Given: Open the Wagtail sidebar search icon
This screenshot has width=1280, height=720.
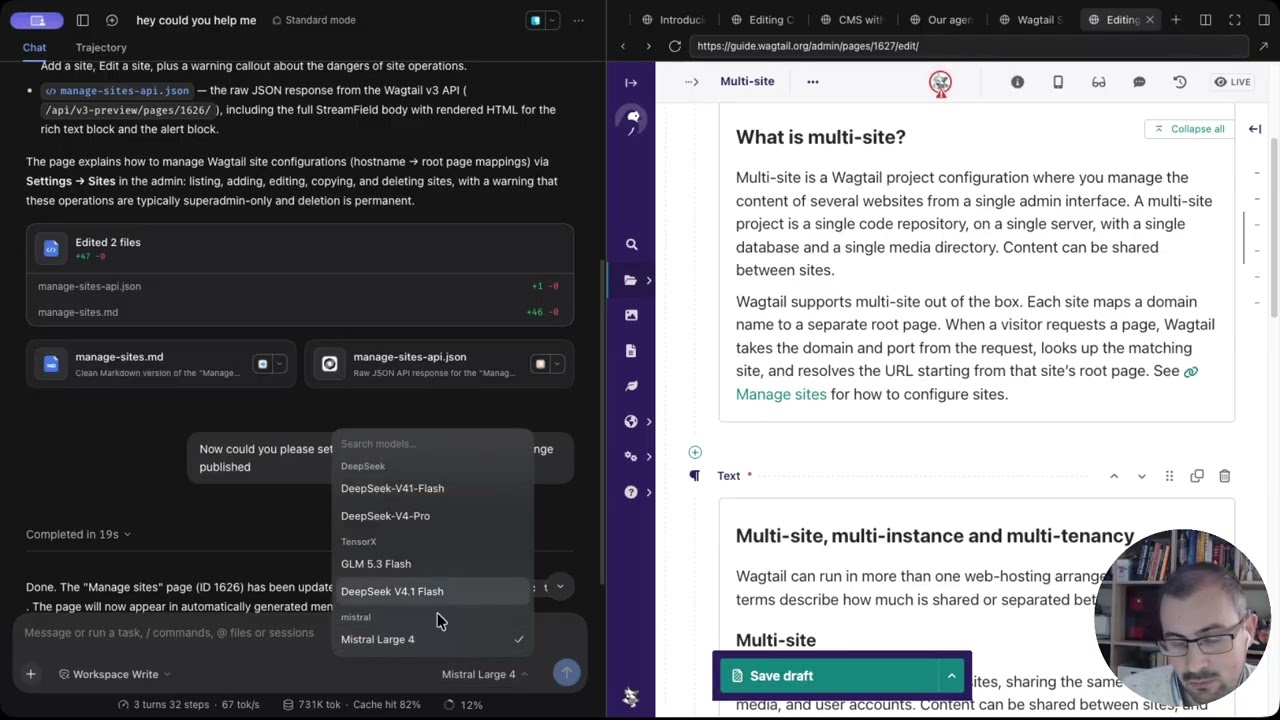Looking at the screenshot, I should coord(631,244).
